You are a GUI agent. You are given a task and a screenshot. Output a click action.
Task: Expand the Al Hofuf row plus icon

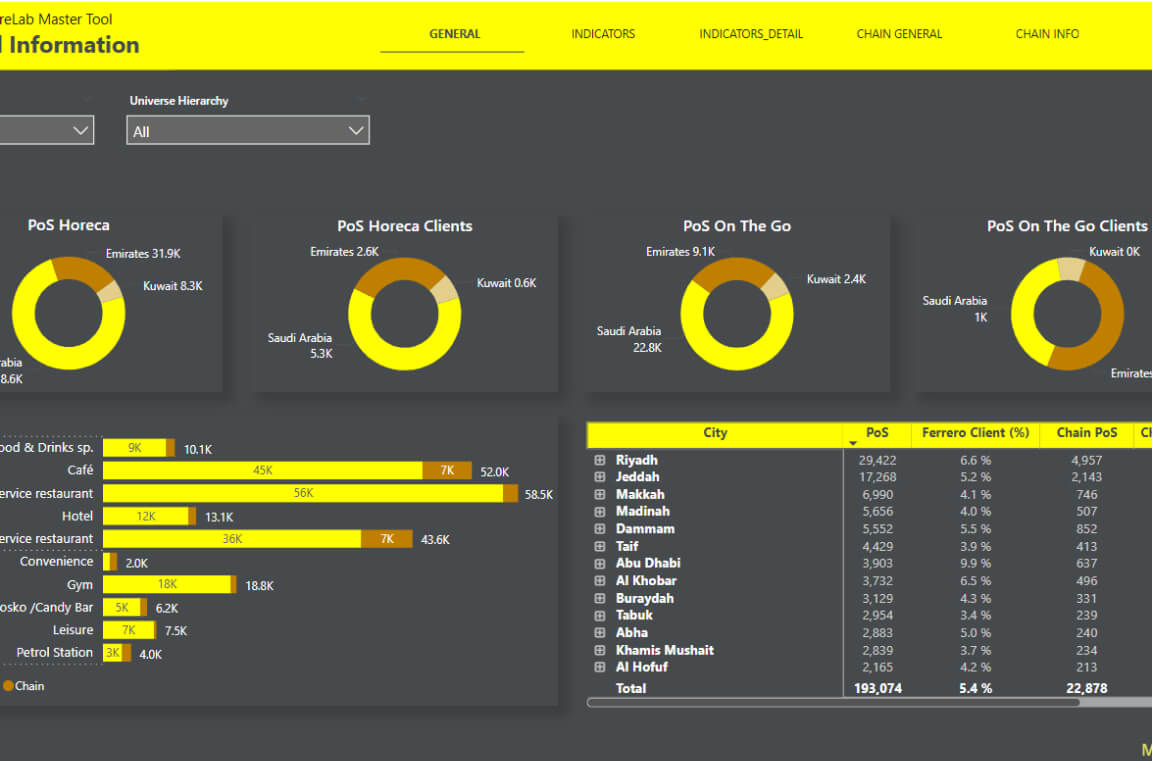[x=600, y=668]
